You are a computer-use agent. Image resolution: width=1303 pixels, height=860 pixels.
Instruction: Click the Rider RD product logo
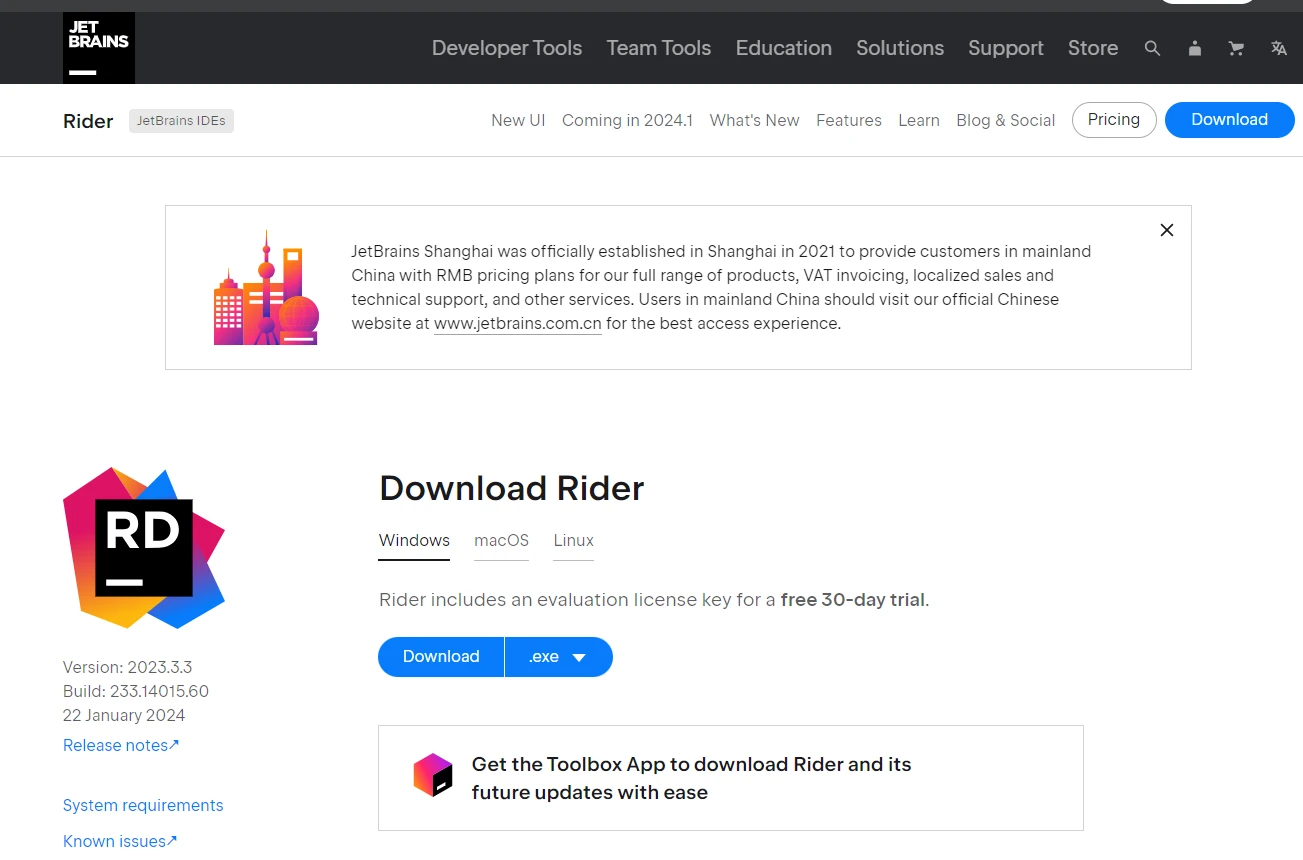point(144,547)
